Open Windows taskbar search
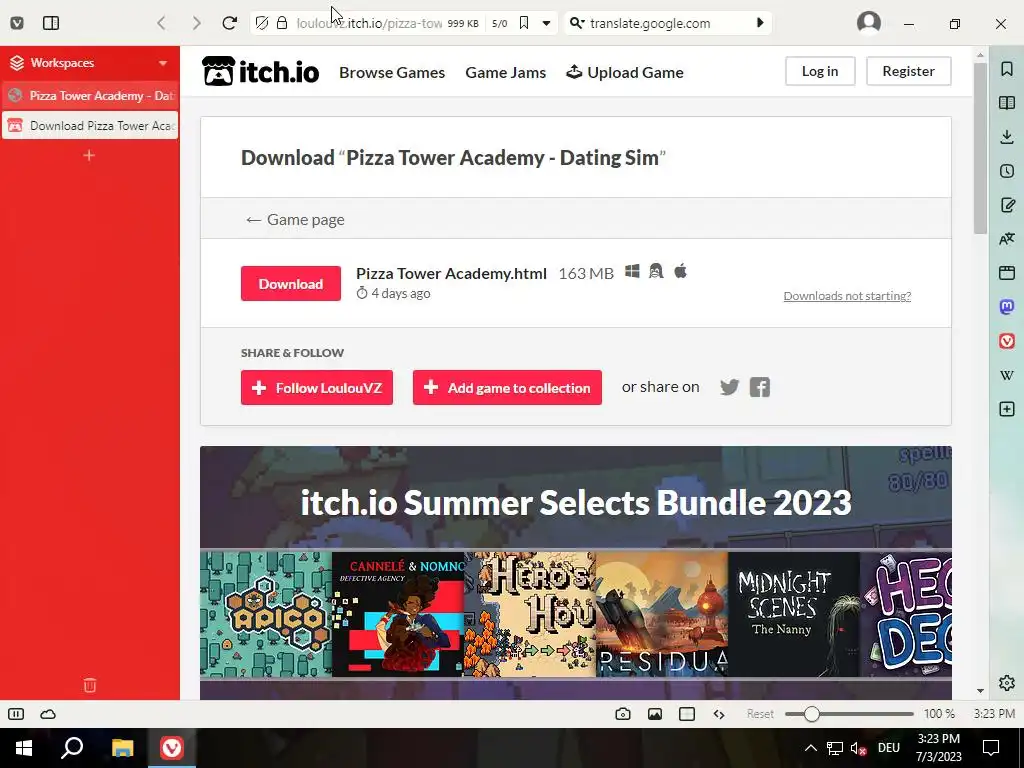 coord(72,748)
